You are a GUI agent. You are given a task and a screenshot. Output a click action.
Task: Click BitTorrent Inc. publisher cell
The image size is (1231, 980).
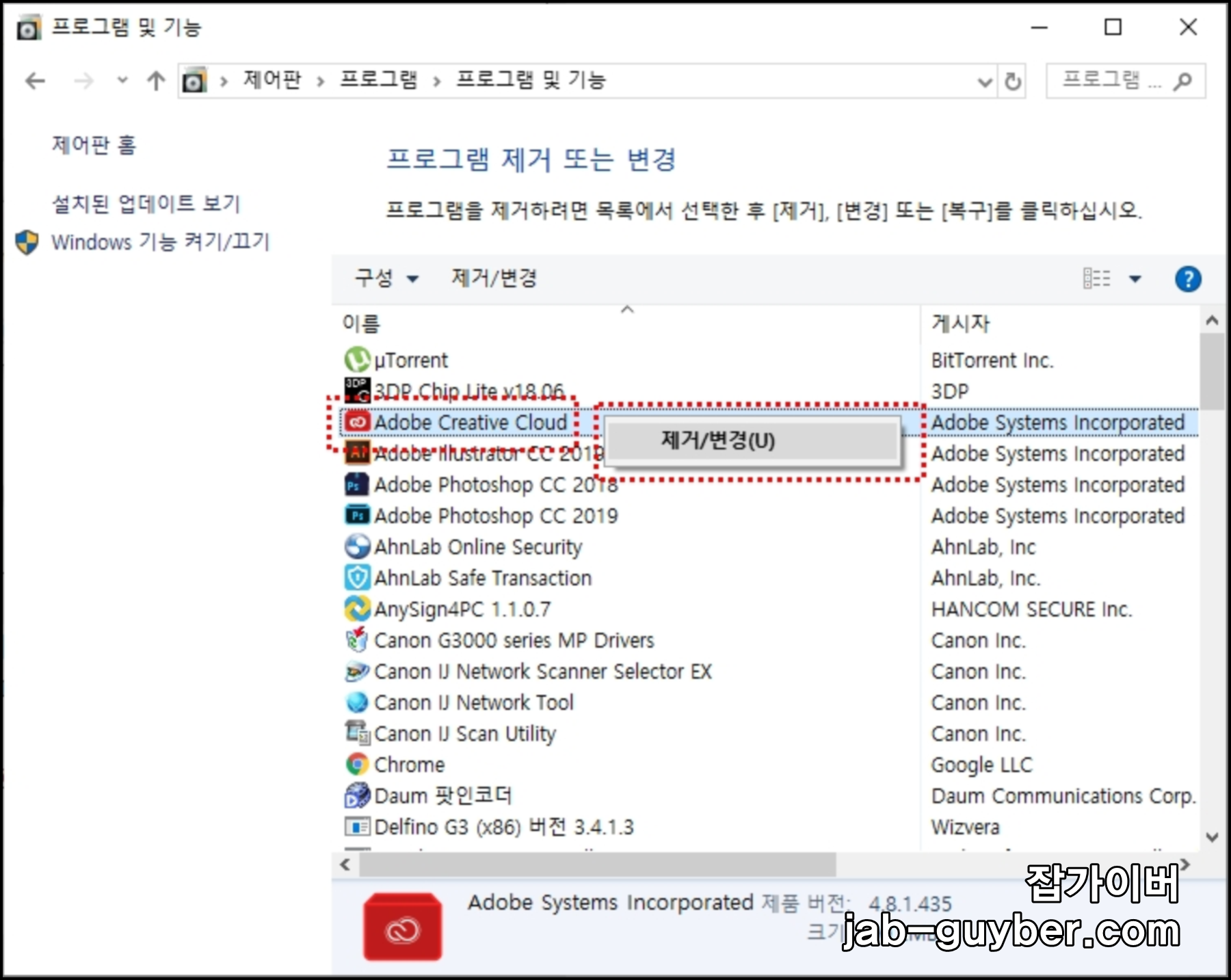992,360
